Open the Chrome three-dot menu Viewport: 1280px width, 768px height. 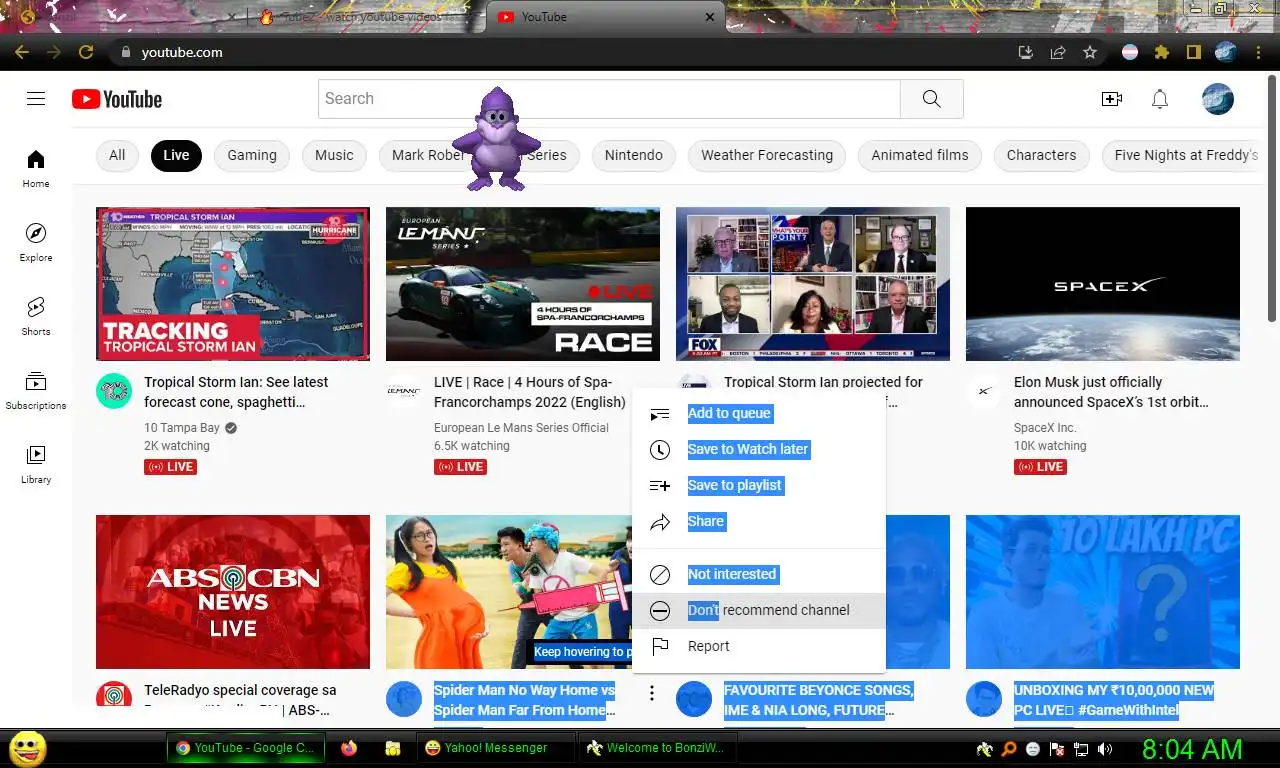coord(1259,52)
